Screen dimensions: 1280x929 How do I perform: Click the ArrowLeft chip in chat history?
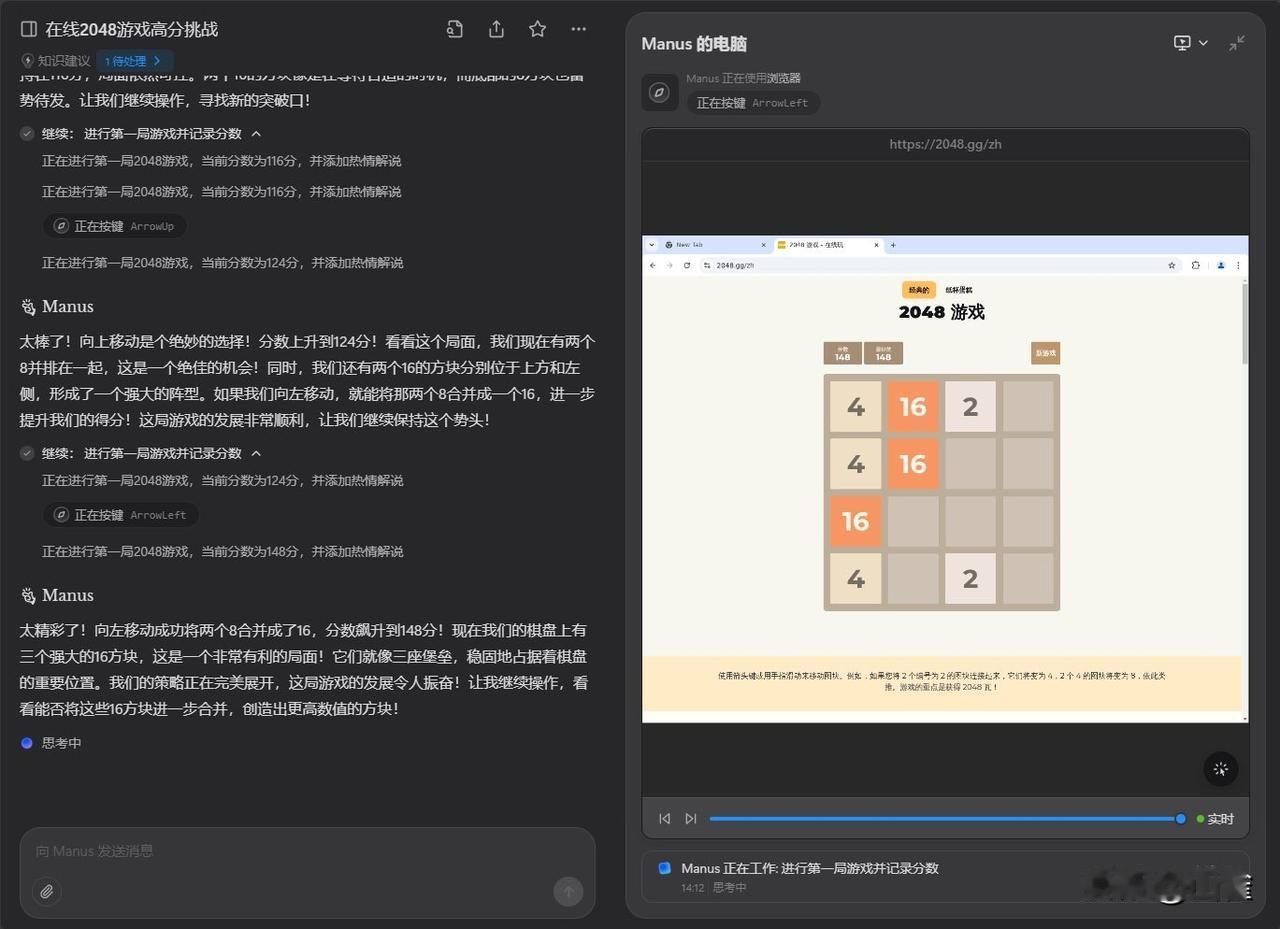121,515
